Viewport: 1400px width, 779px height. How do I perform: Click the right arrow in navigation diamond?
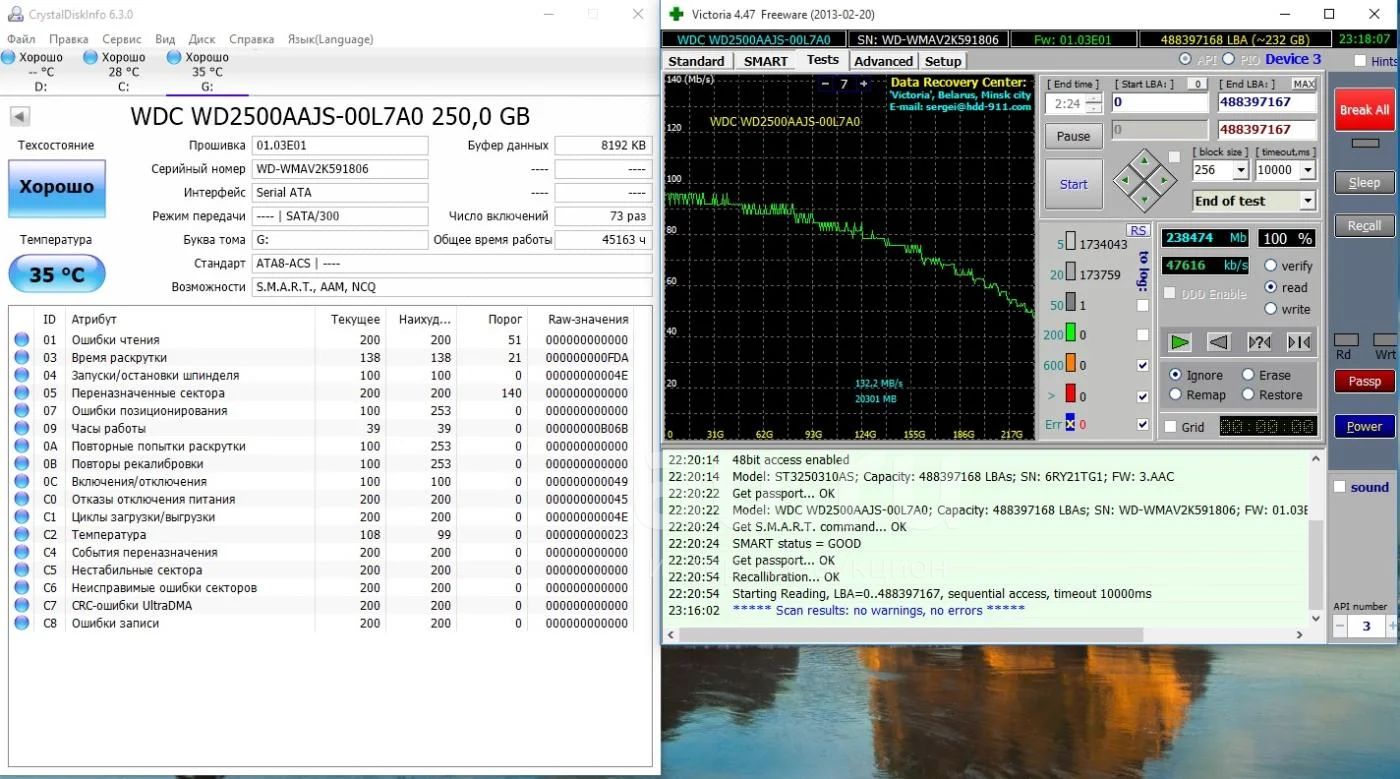point(1165,182)
